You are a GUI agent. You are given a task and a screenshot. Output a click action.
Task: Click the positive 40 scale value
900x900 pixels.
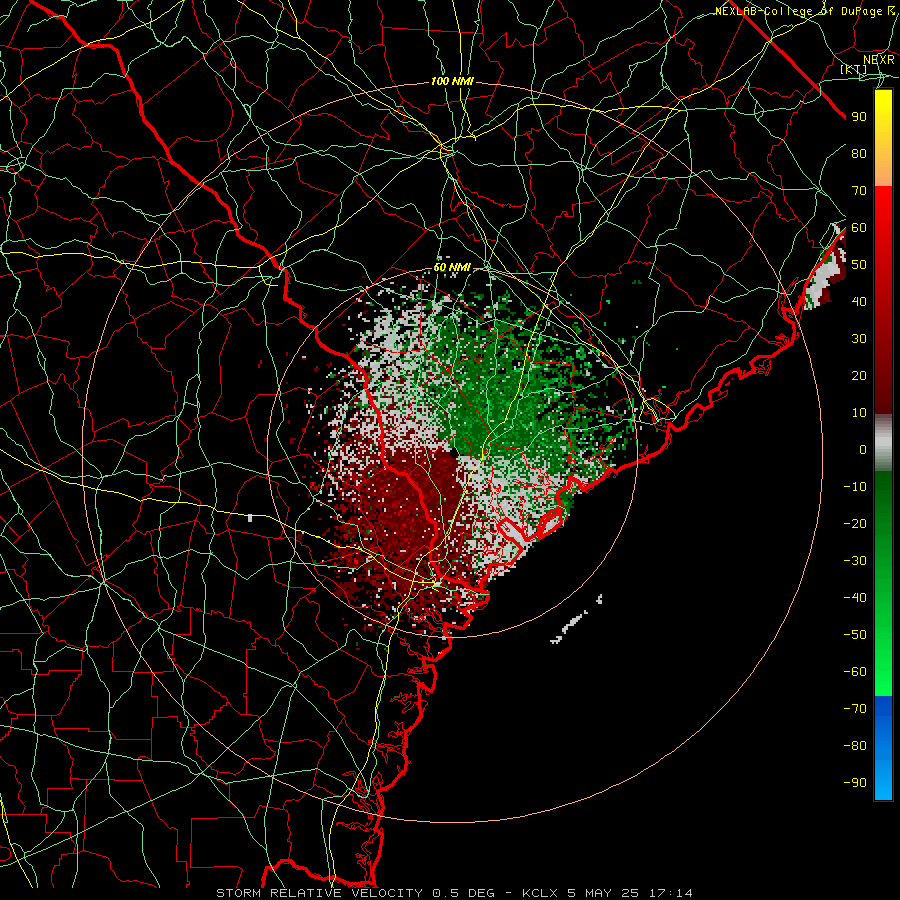tap(859, 302)
